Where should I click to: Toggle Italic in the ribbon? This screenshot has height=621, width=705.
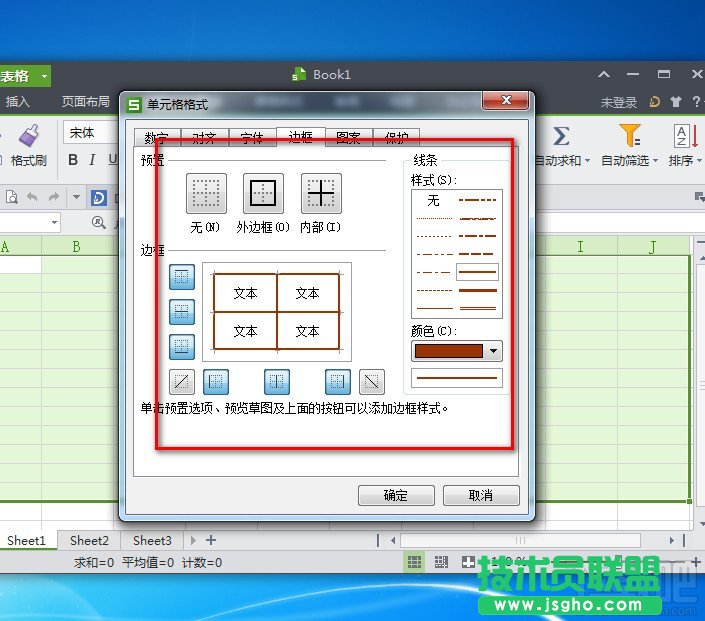(x=92, y=159)
